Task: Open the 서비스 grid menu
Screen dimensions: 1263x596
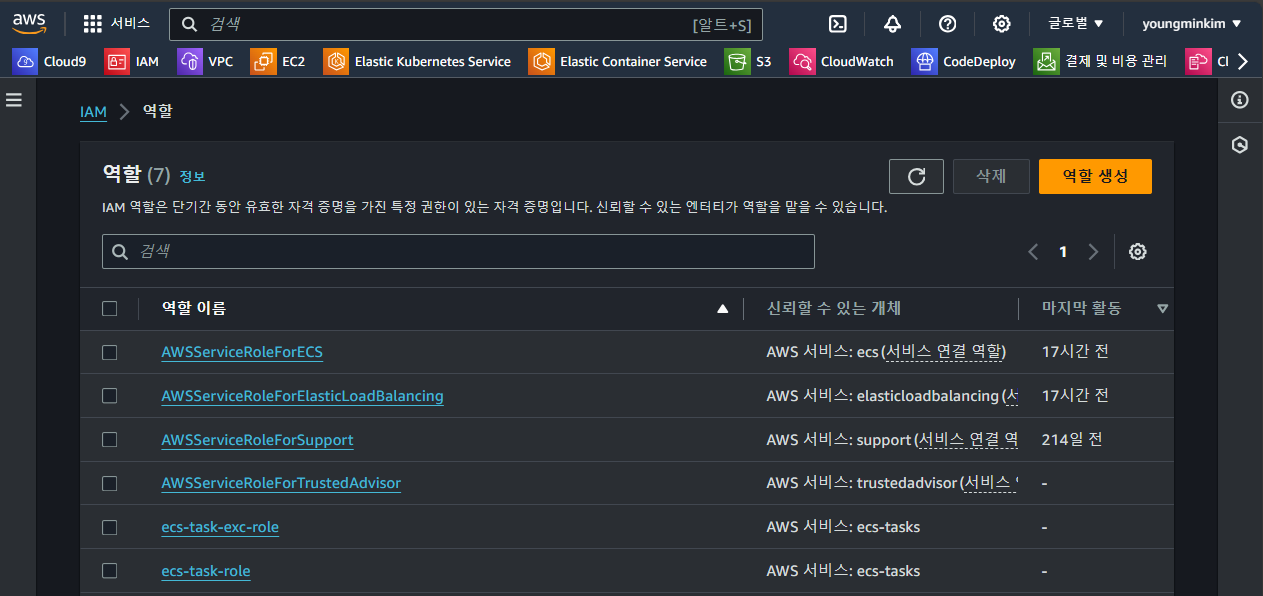Action: pyautogui.click(x=116, y=24)
